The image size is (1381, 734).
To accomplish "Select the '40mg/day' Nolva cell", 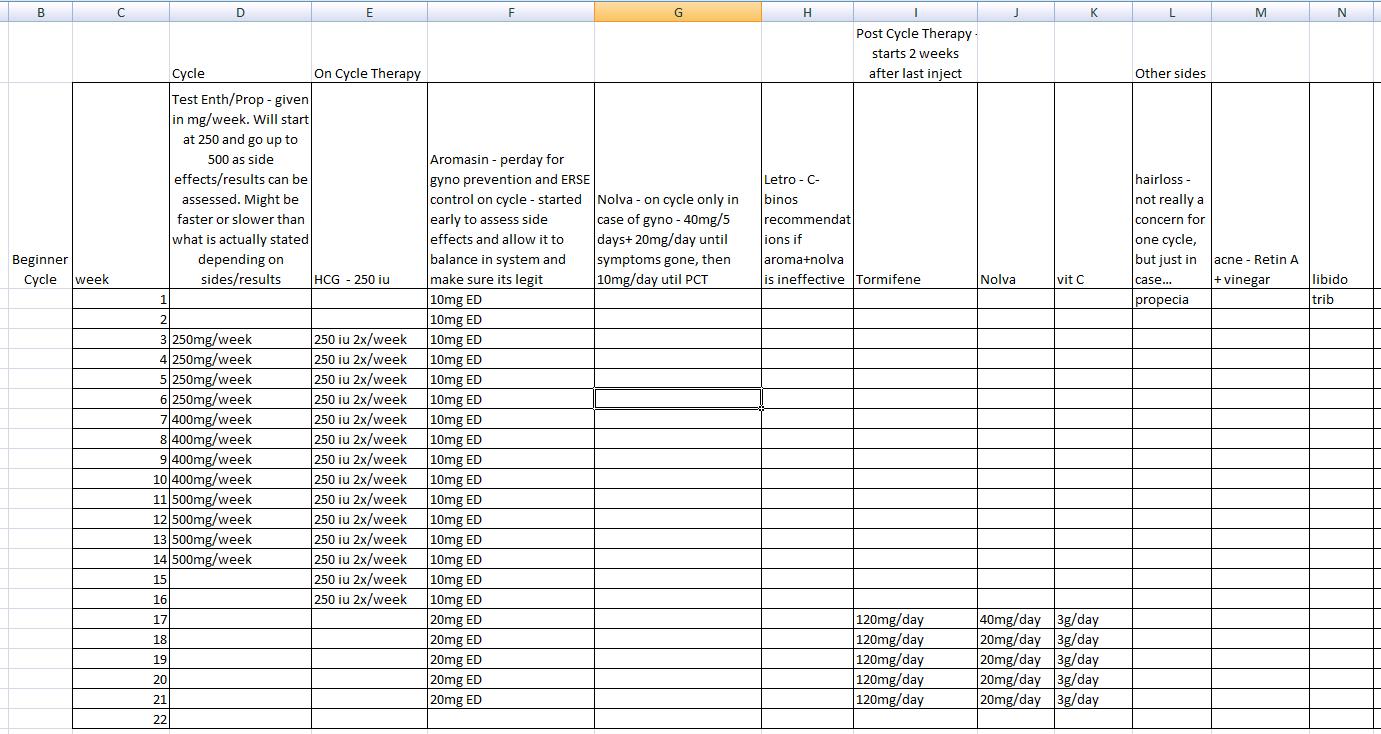I will click(x=1015, y=619).
